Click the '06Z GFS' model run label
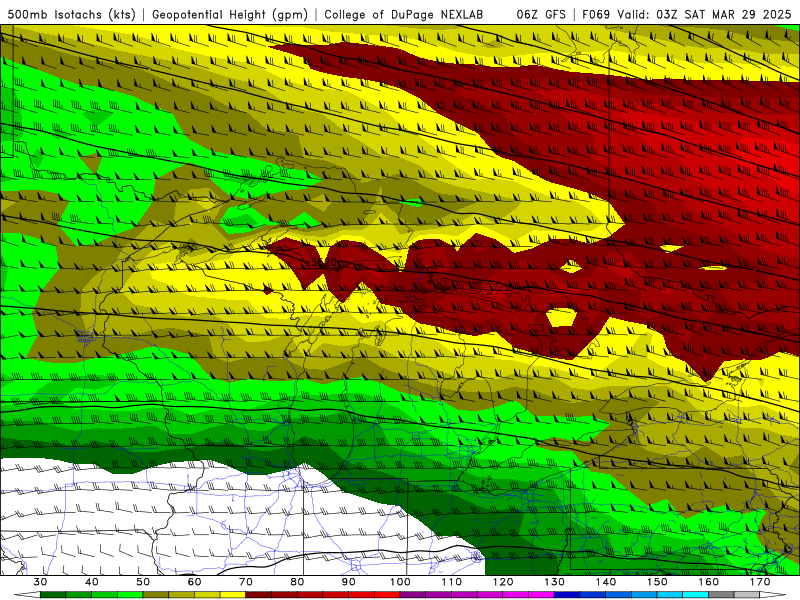The width and height of the screenshot is (800, 600). tap(541, 15)
